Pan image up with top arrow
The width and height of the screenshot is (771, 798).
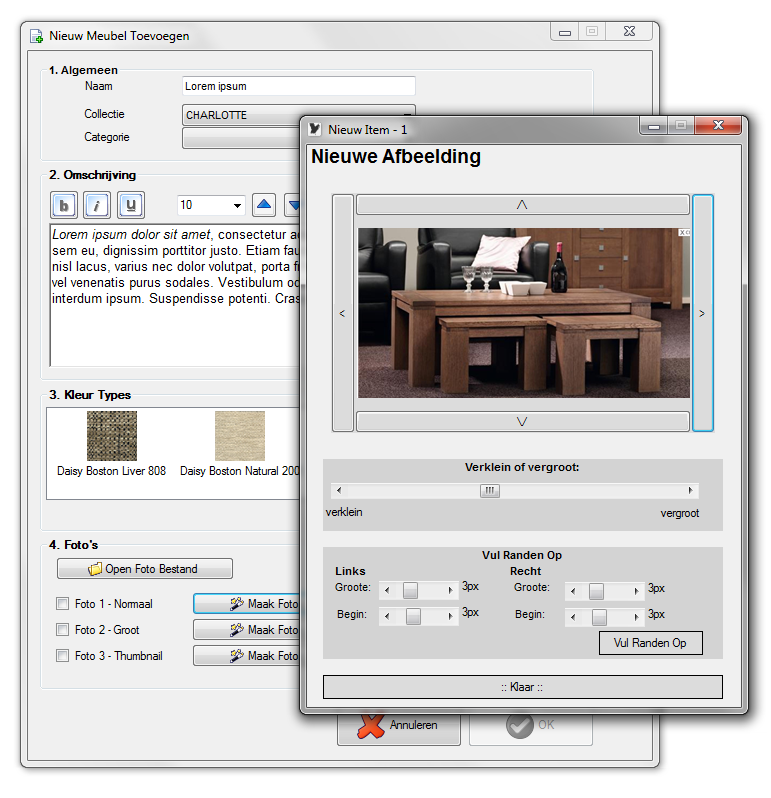click(x=522, y=205)
